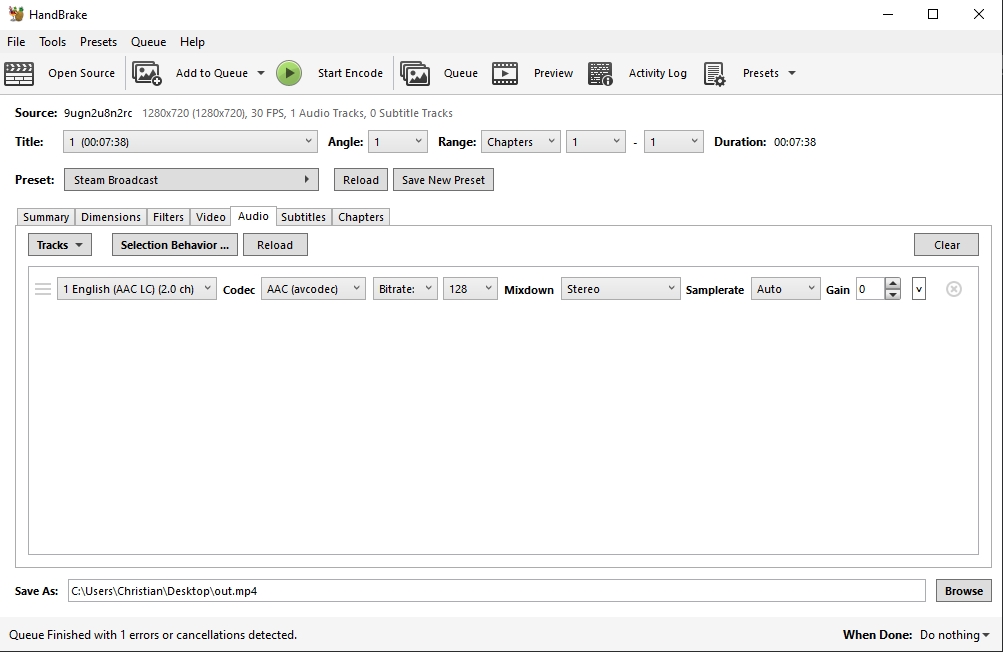This screenshot has width=1003, height=652.
Task: Open the Angle dropdown
Action: pos(398,142)
